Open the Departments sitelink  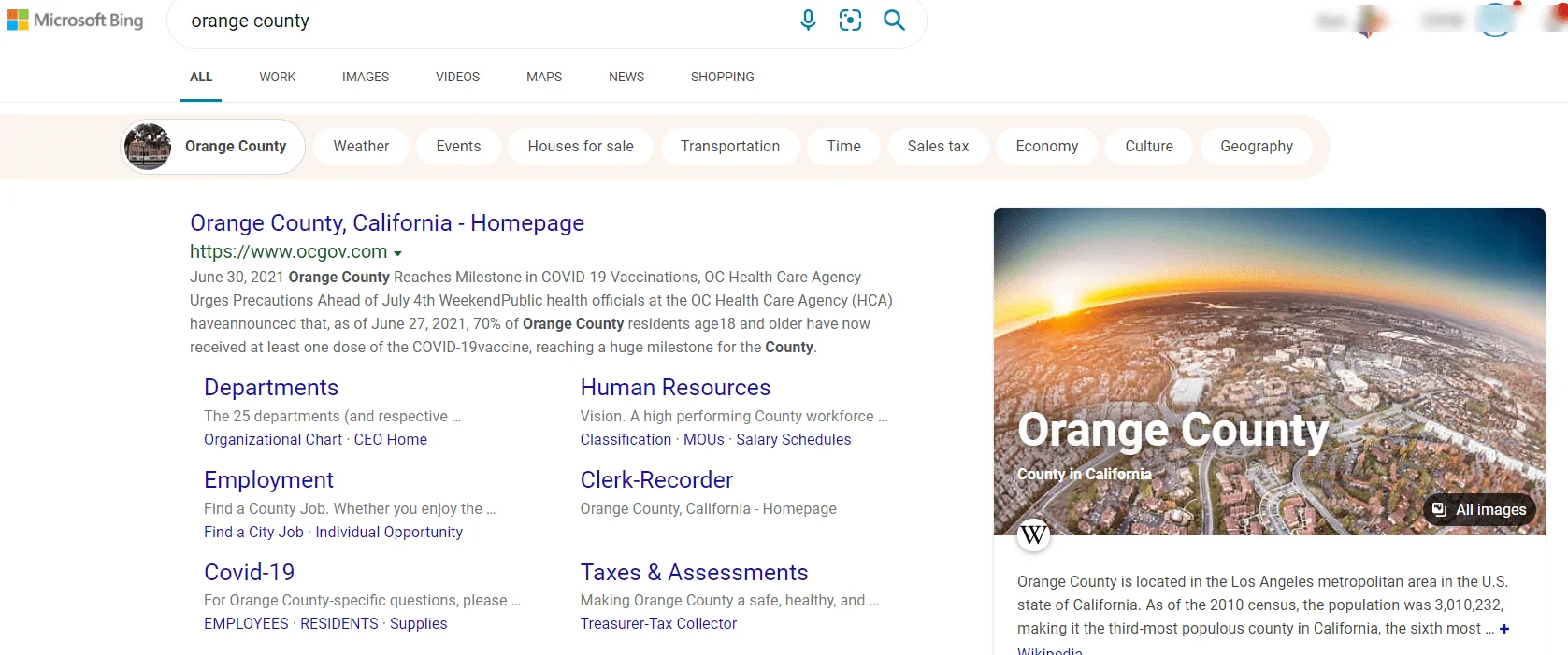pyautogui.click(x=271, y=388)
